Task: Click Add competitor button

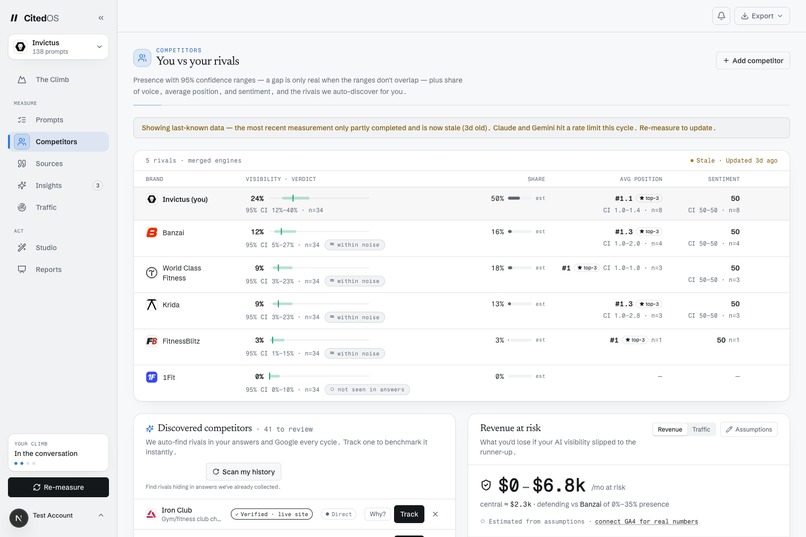Action: coord(753,61)
